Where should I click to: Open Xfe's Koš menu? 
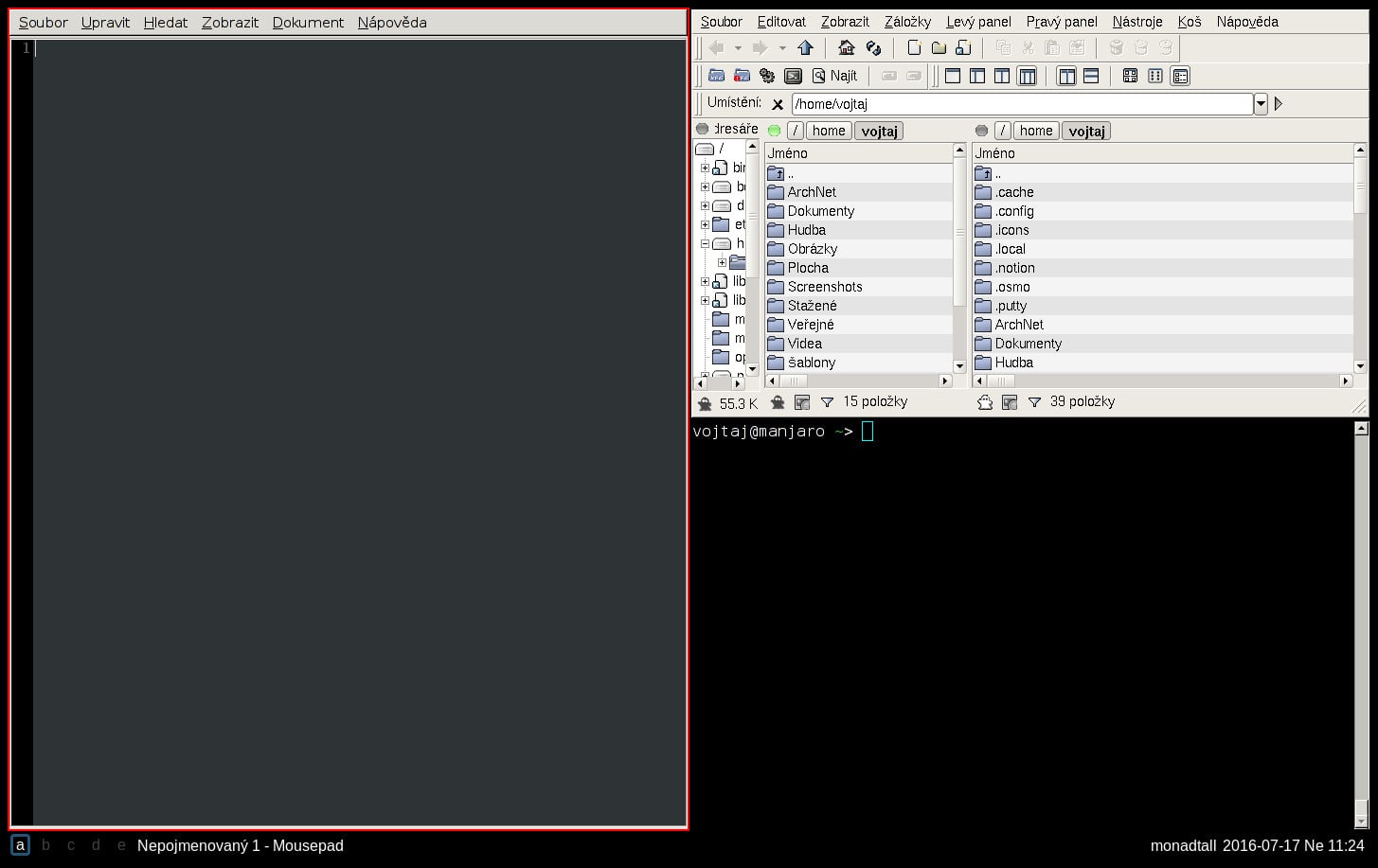coord(1190,22)
